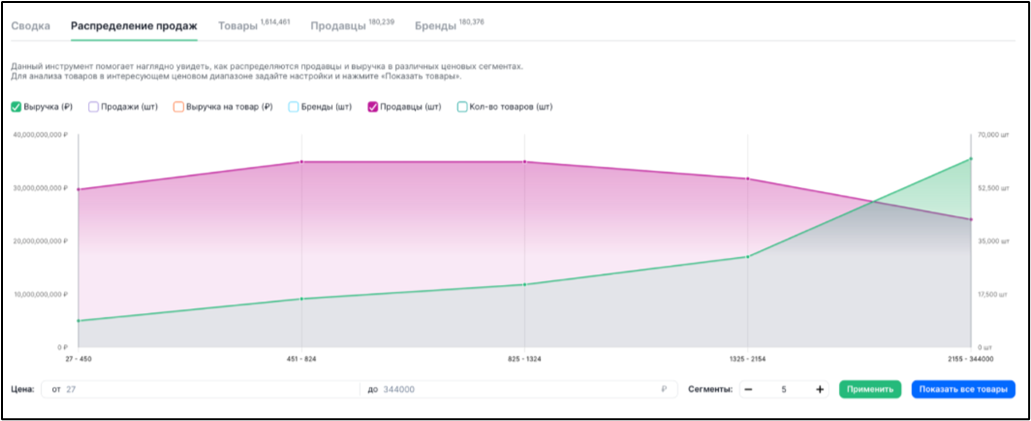Click the purple sellers point at 451 - 824
This screenshot has height=421, width=1031.
tap(301, 162)
